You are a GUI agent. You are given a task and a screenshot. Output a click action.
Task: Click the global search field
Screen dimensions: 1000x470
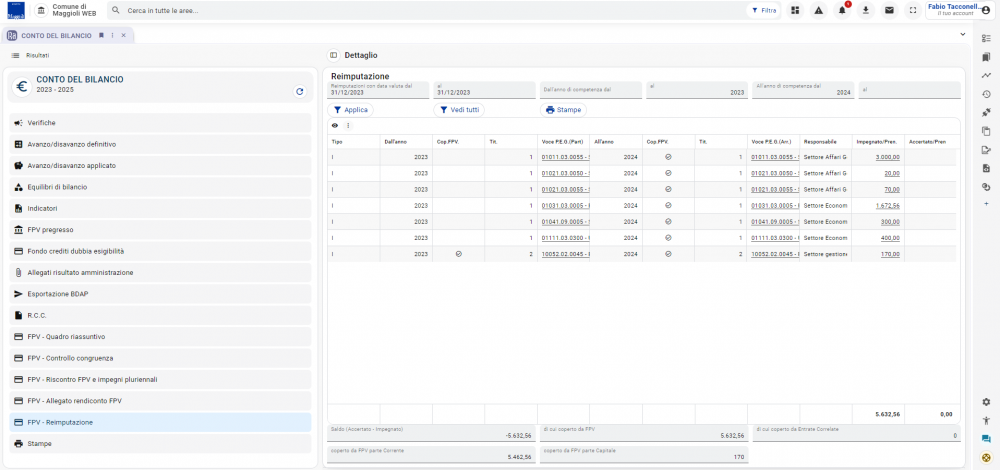424,10
